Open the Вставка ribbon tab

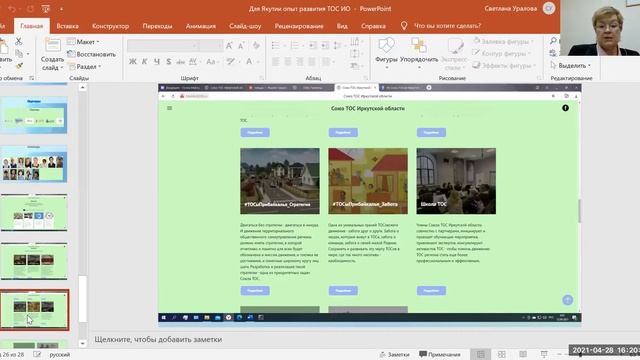[x=67, y=26]
